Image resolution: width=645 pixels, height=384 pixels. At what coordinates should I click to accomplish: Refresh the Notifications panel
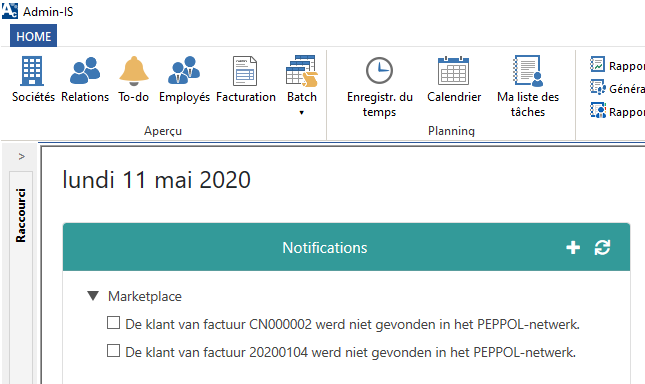(x=602, y=248)
